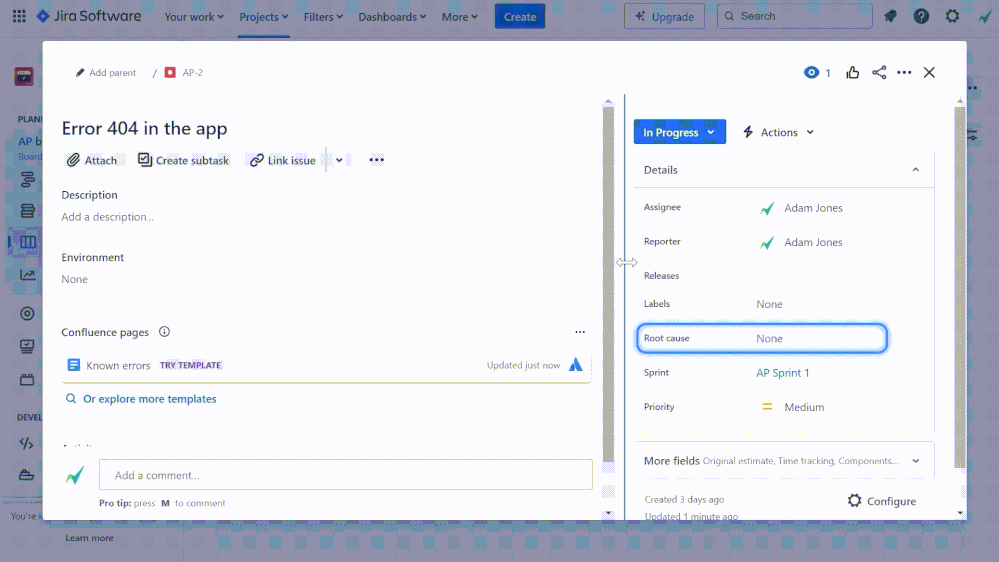Click Create subtask
The width and height of the screenshot is (999, 562).
tap(183, 161)
